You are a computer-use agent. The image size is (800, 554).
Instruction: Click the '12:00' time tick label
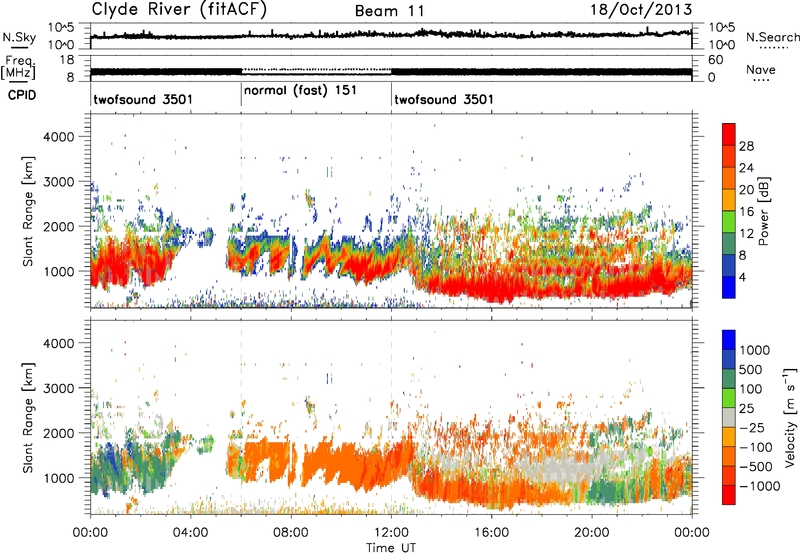(x=391, y=532)
